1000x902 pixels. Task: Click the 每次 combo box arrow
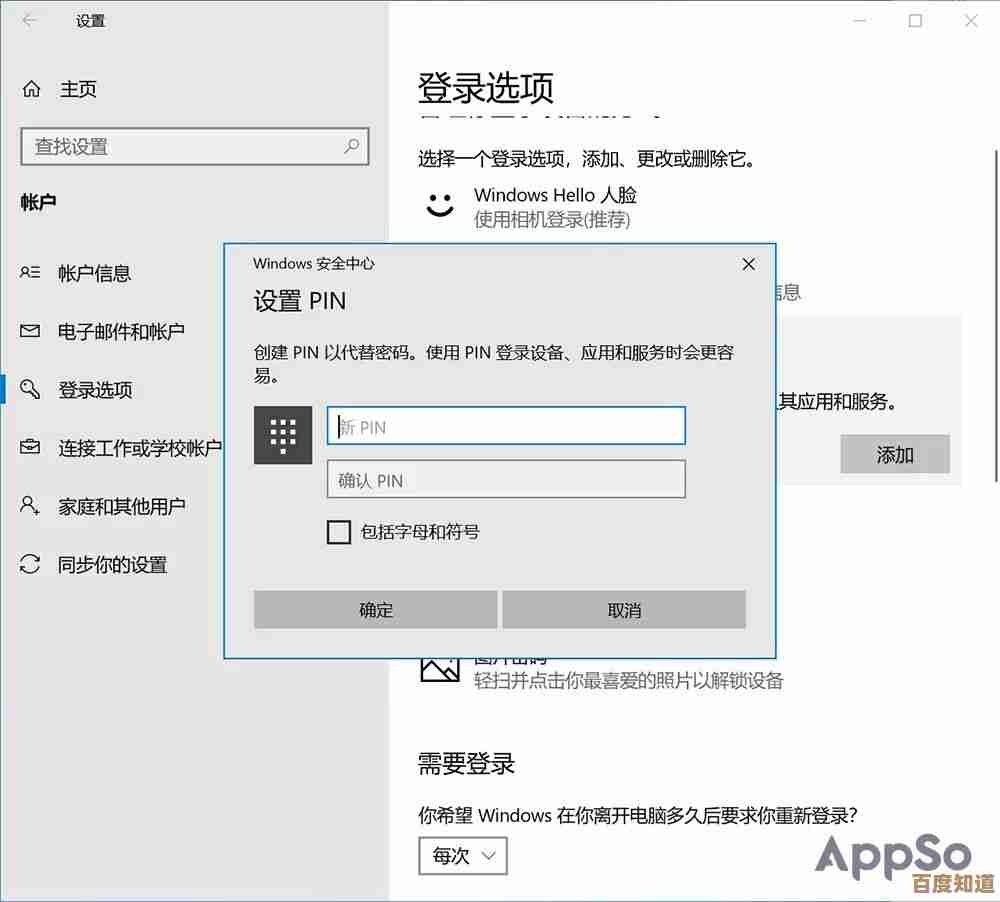[x=489, y=856]
